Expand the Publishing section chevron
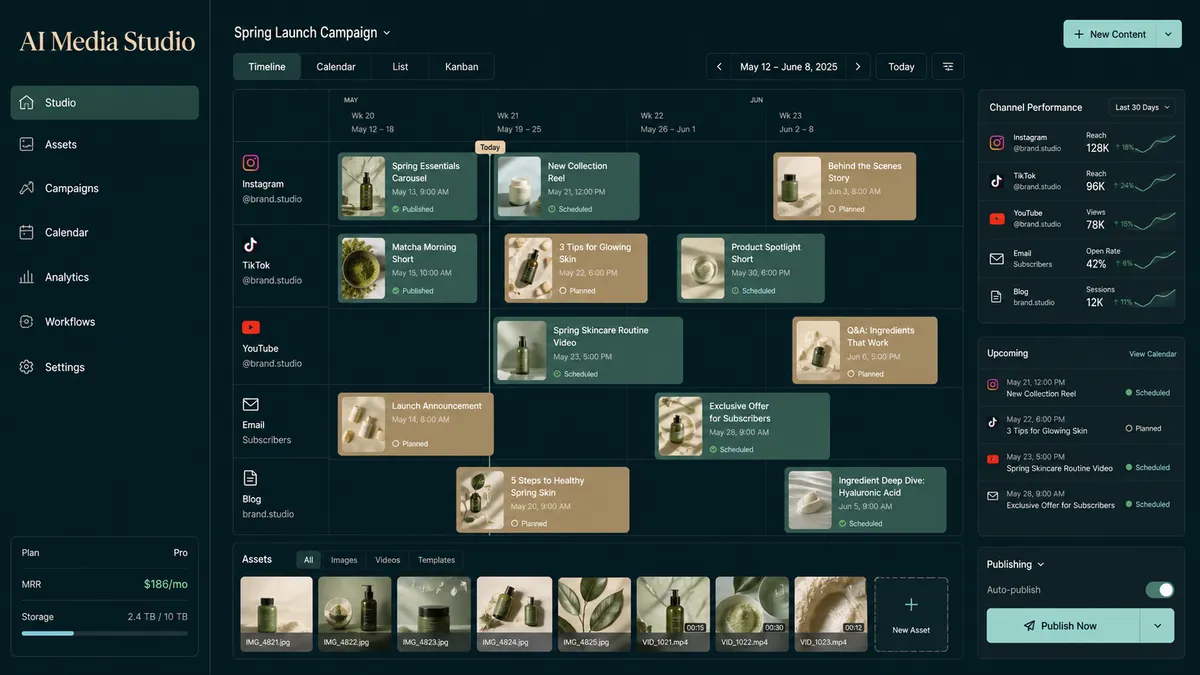The height and width of the screenshot is (675, 1200). tap(1041, 565)
